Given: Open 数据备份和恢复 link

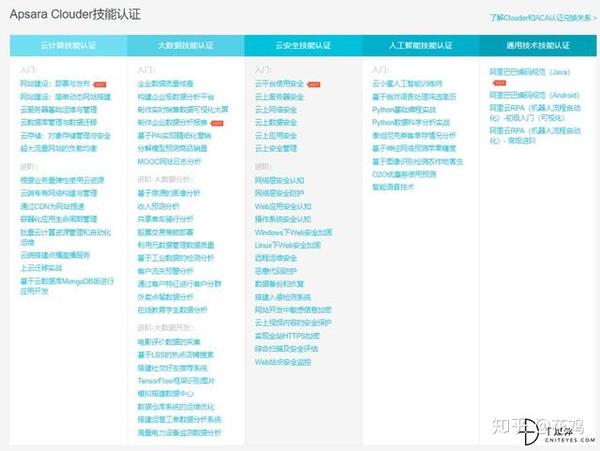Looking at the screenshot, I should pyautogui.click(x=279, y=284).
